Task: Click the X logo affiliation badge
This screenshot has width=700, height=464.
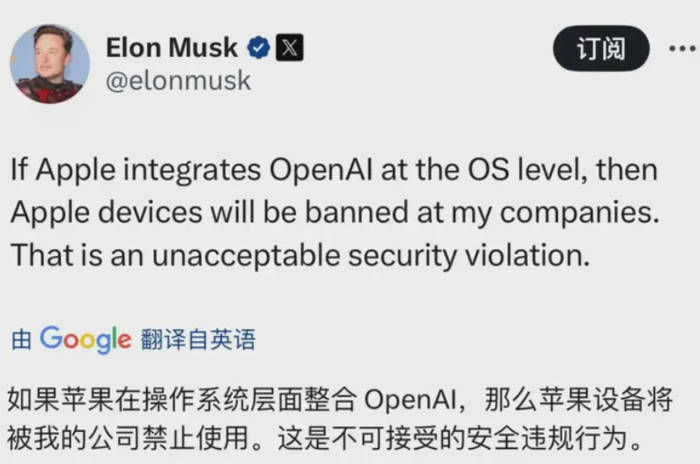Action: pyautogui.click(x=288, y=47)
